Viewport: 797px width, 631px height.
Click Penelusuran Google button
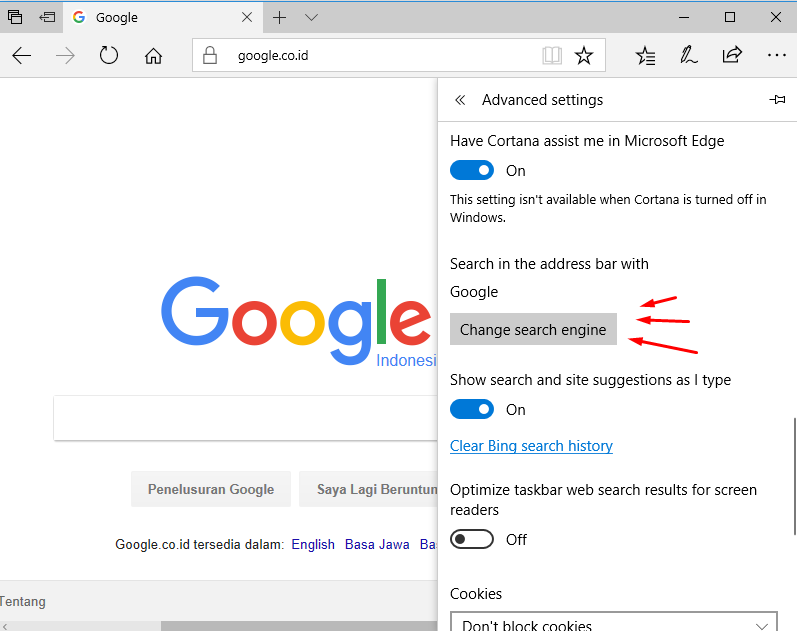pos(211,489)
